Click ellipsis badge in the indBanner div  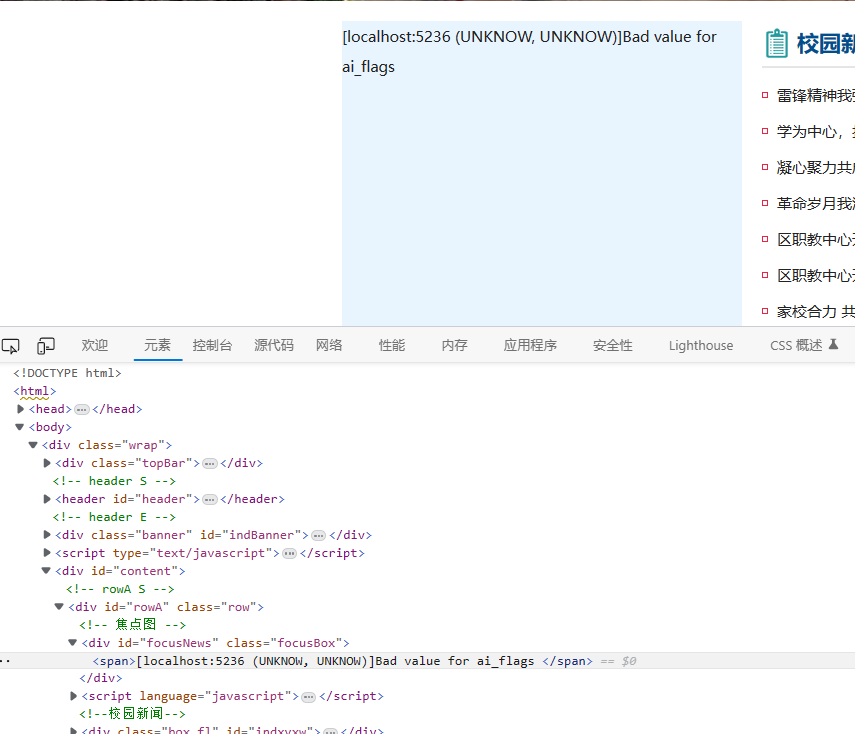click(318, 535)
